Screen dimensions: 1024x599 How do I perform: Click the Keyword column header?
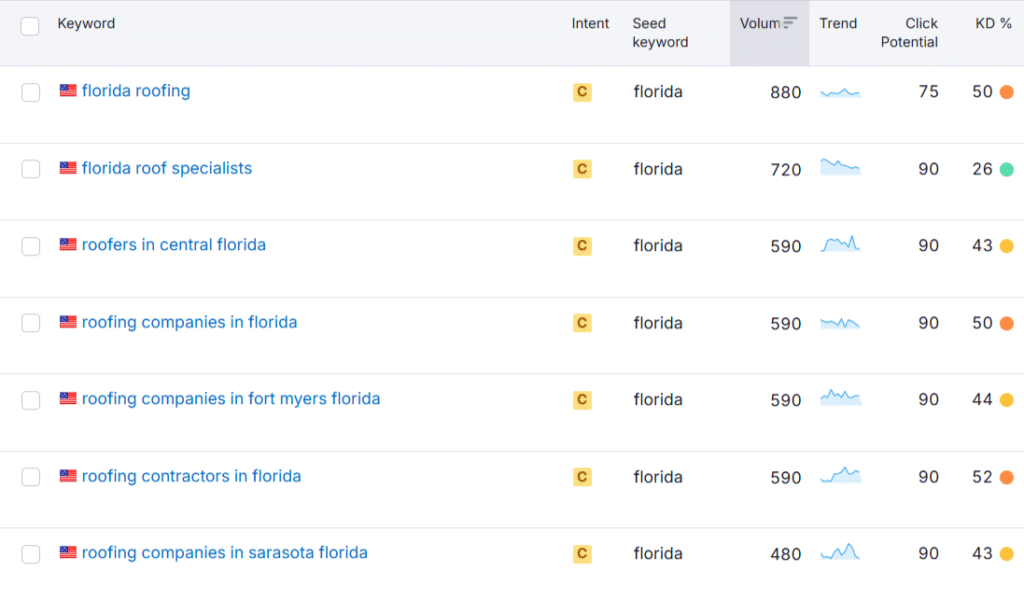coord(86,24)
